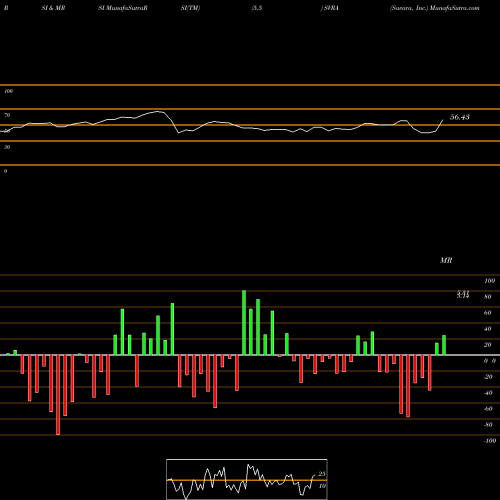500x500 pixels.
Task: Click the MR axis label -40
Action: point(488,393)
